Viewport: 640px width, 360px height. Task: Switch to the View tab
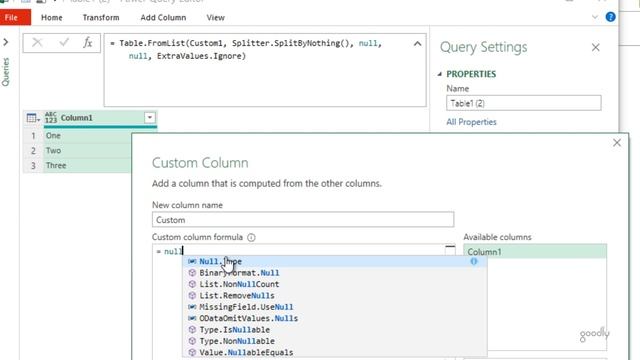pyautogui.click(x=216, y=18)
